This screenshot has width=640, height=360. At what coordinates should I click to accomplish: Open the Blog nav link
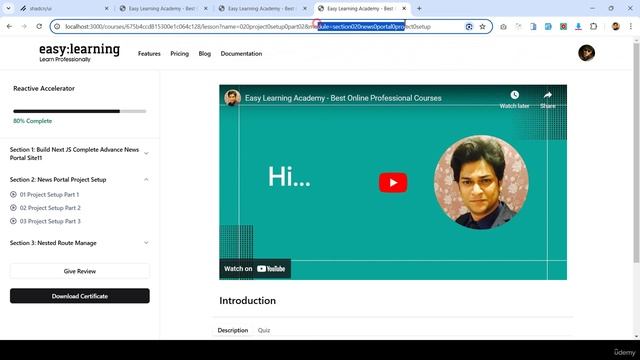[x=204, y=53]
